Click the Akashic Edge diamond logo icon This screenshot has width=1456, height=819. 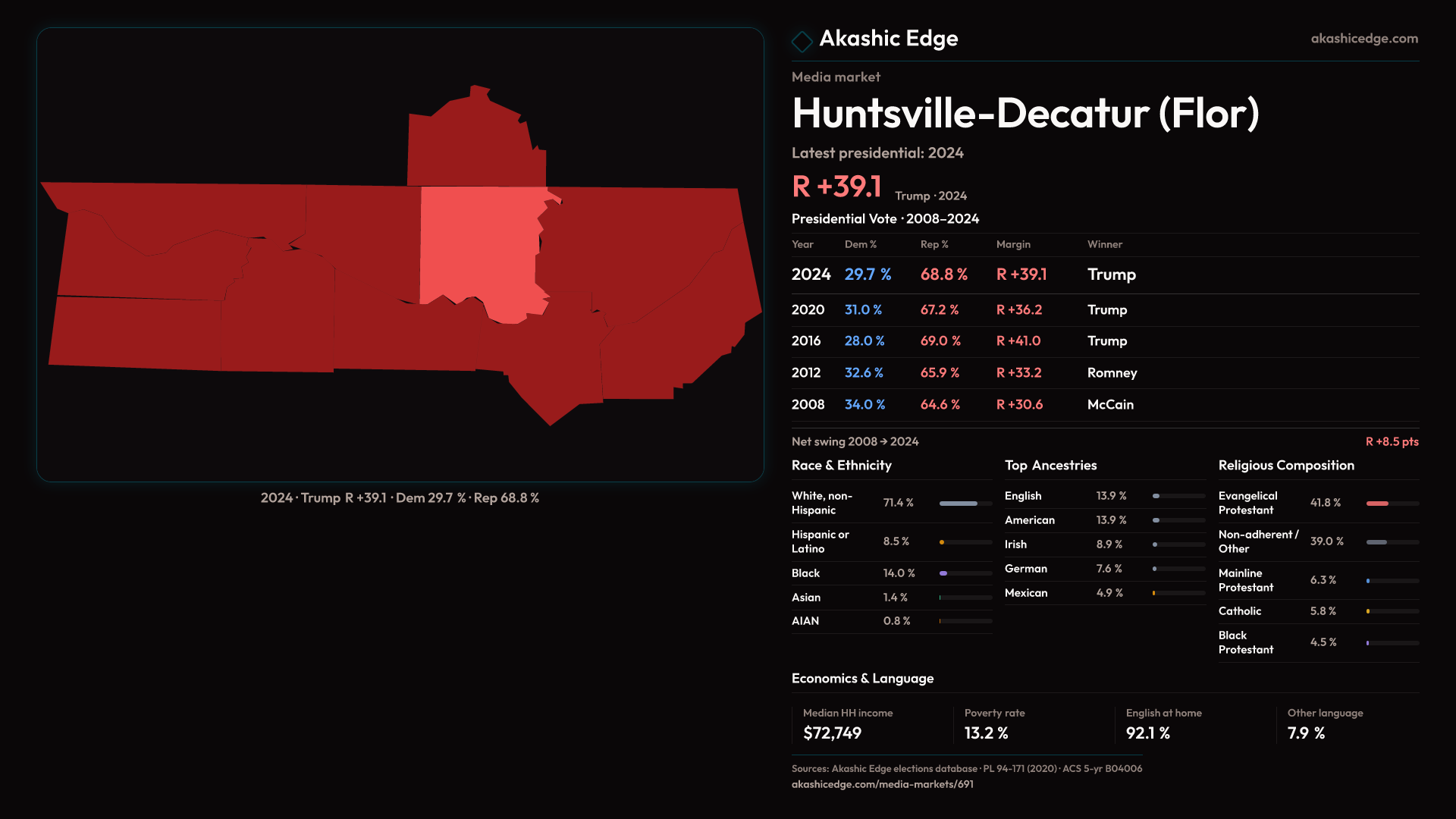click(802, 40)
